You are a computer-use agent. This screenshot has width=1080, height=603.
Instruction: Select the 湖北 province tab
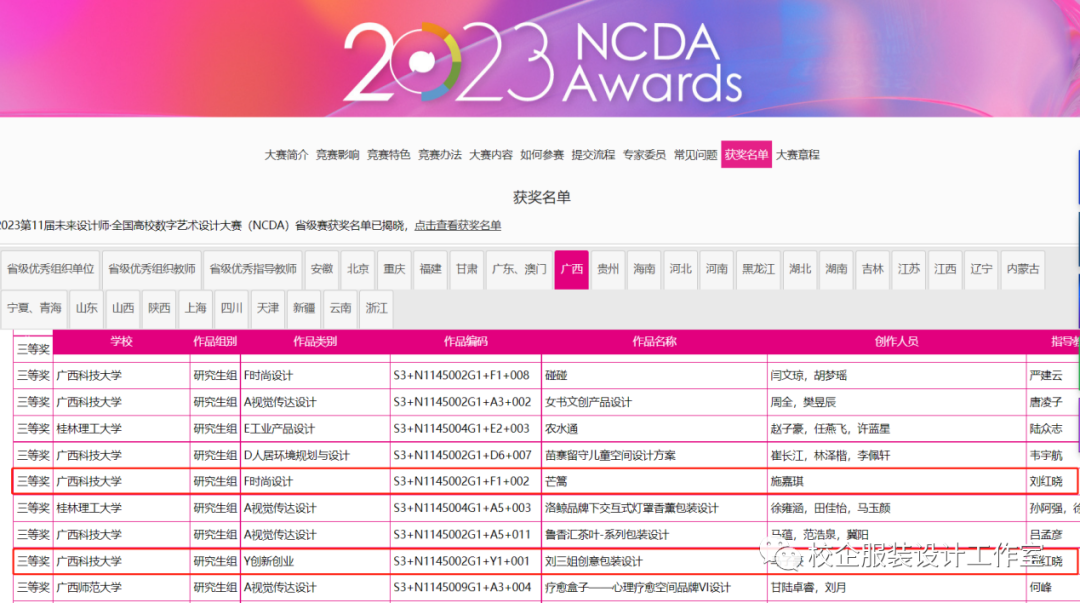800,269
